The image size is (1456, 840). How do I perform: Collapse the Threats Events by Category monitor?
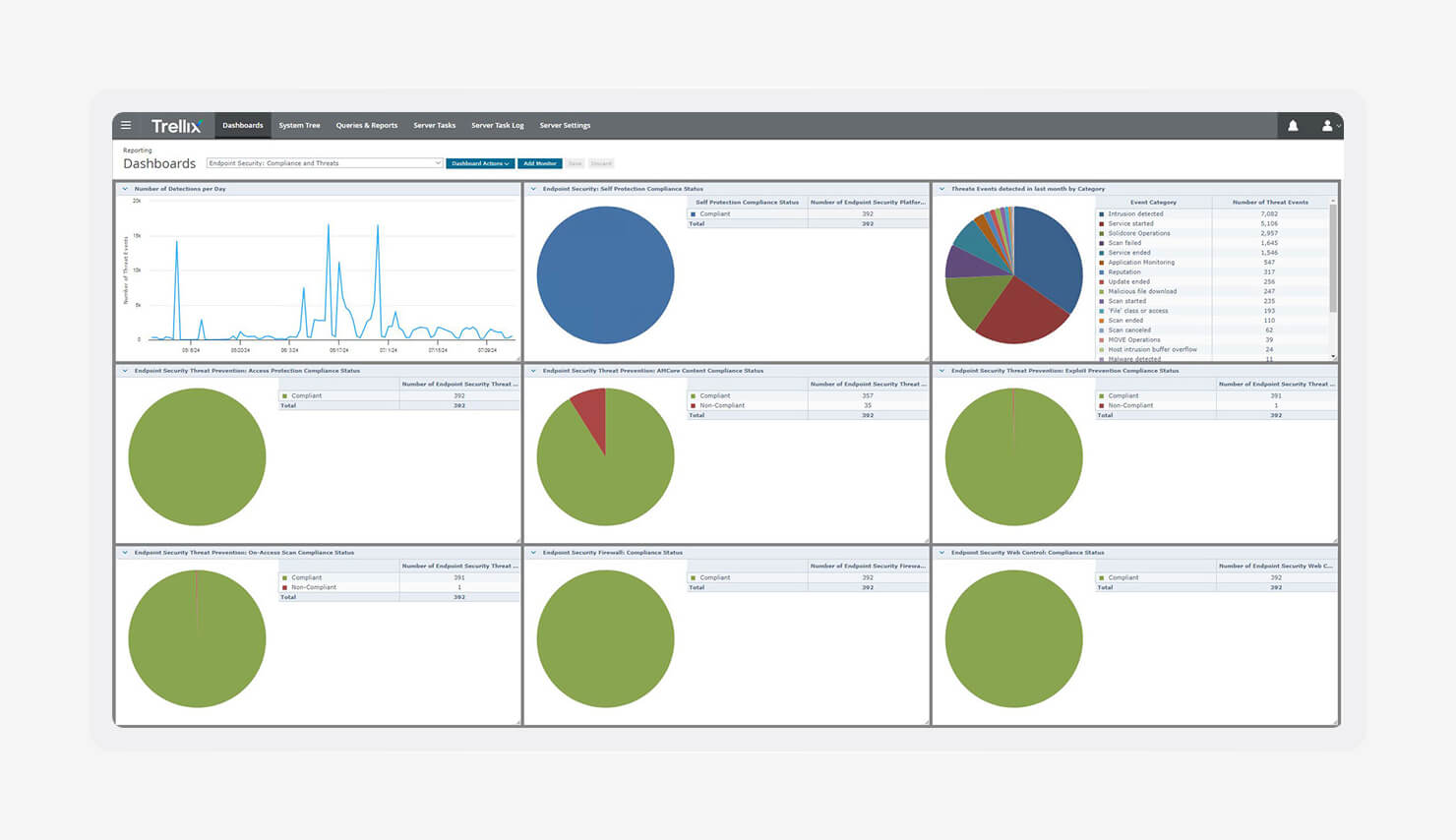click(x=941, y=189)
